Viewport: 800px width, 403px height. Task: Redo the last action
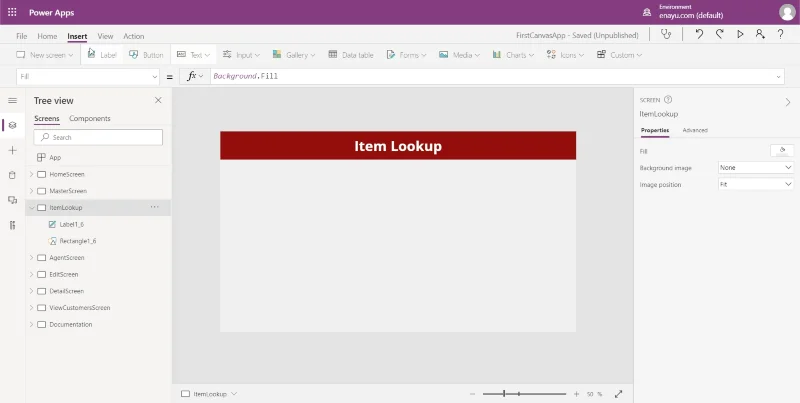pyautogui.click(x=719, y=35)
